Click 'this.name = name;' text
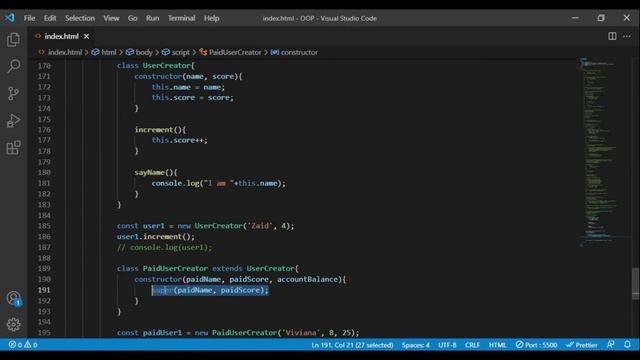Viewport: 640px width, 360px height. pos(188,87)
